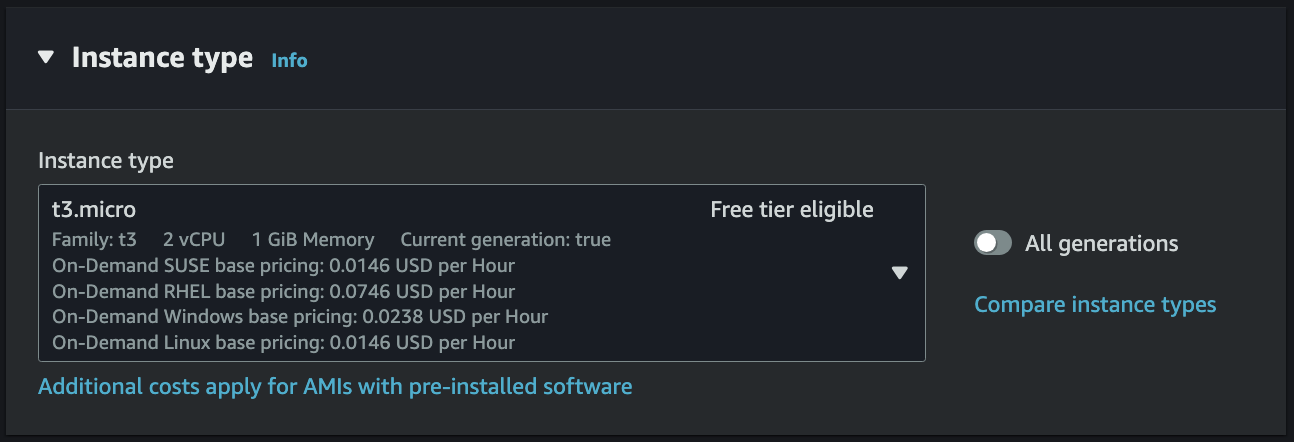Open the Compare instance types link

click(x=1095, y=304)
